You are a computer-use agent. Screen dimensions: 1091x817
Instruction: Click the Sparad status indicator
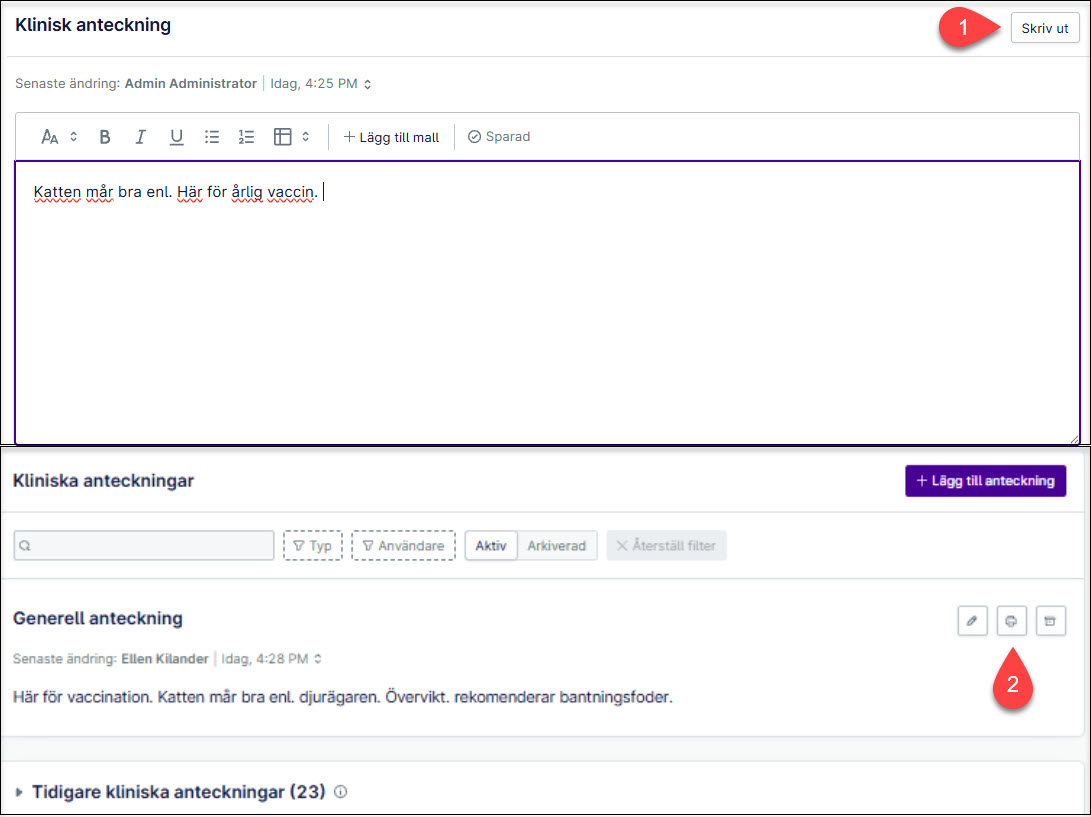coord(499,137)
